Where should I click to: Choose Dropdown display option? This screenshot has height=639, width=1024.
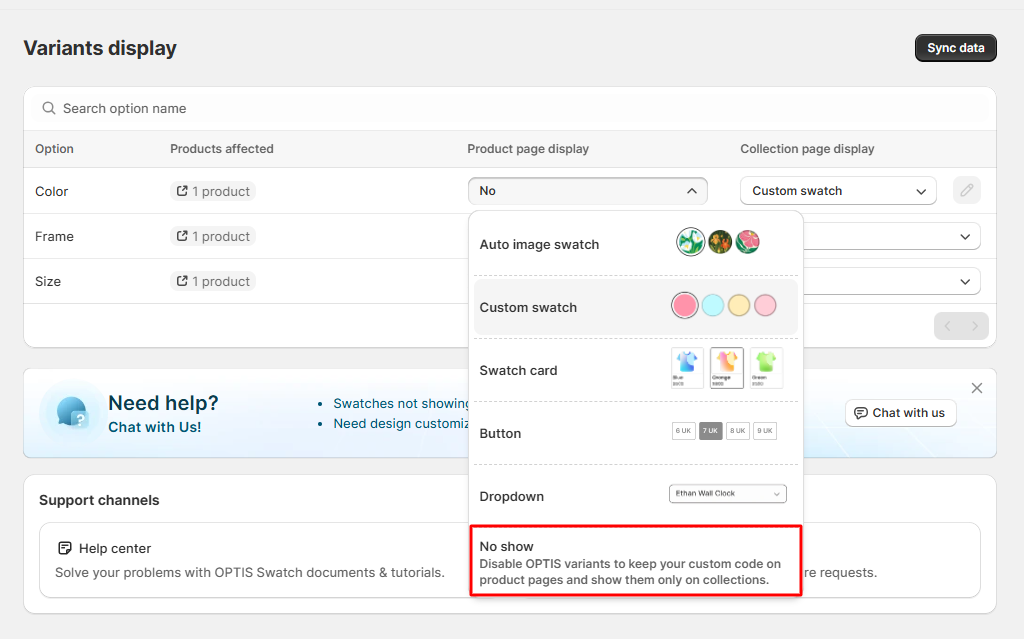[635, 497]
